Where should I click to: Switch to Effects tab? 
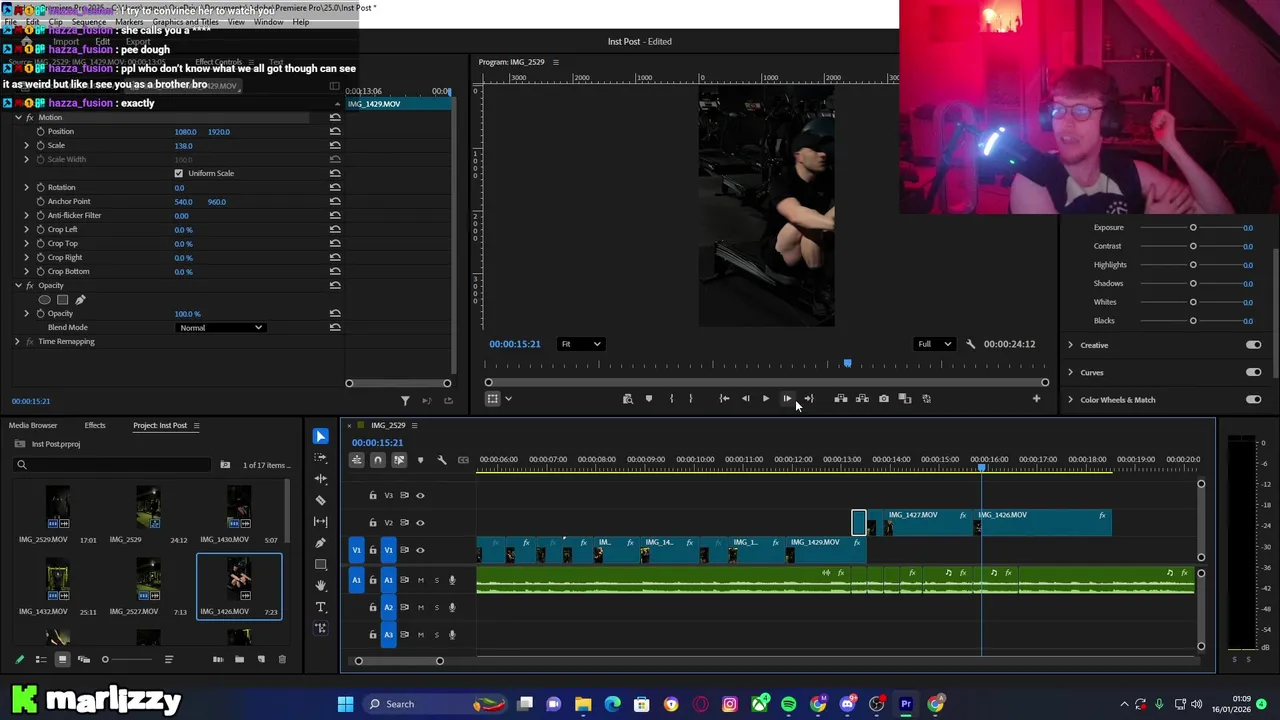[x=95, y=425]
